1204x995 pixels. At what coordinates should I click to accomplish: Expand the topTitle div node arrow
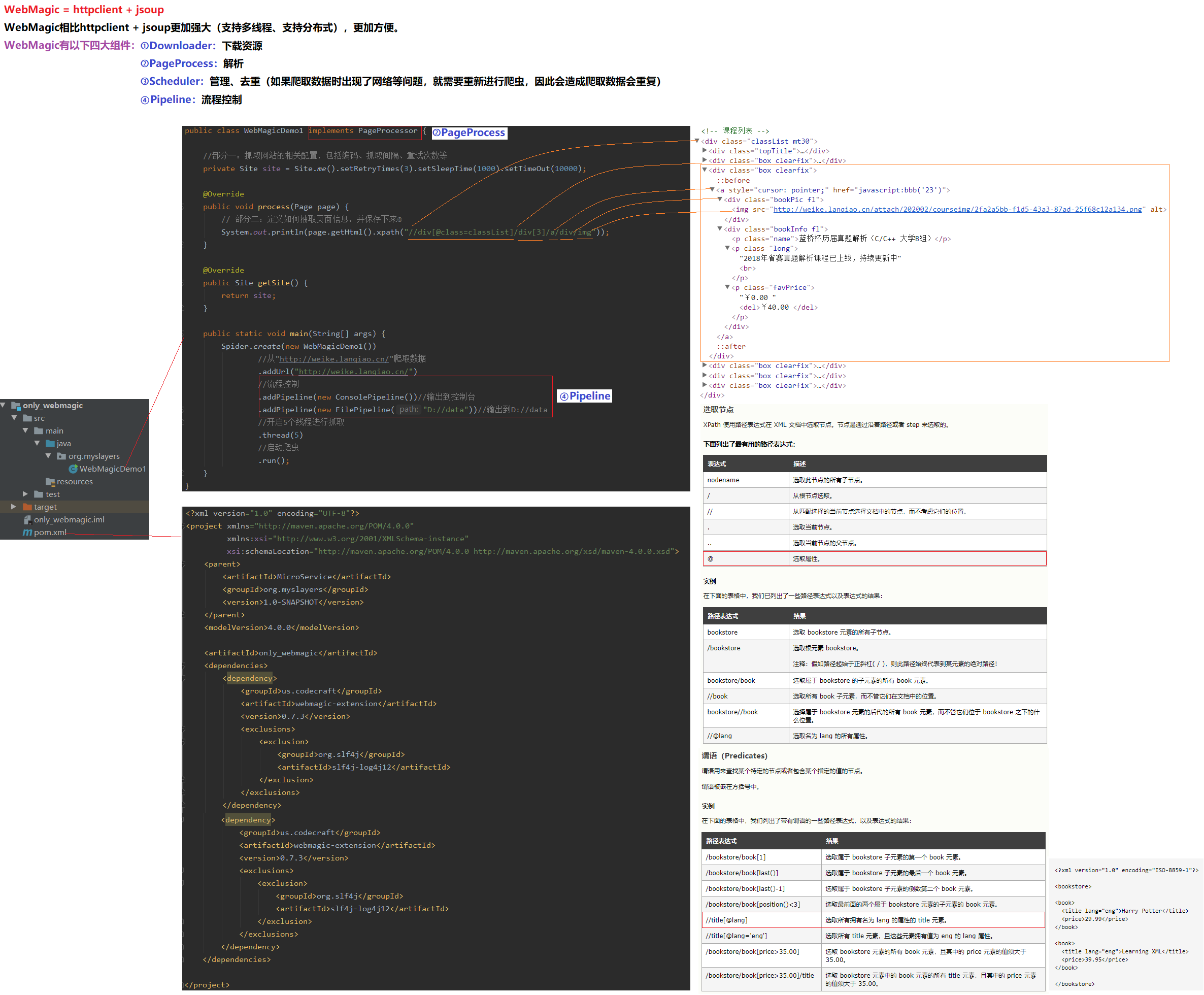[x=705, y=150]
